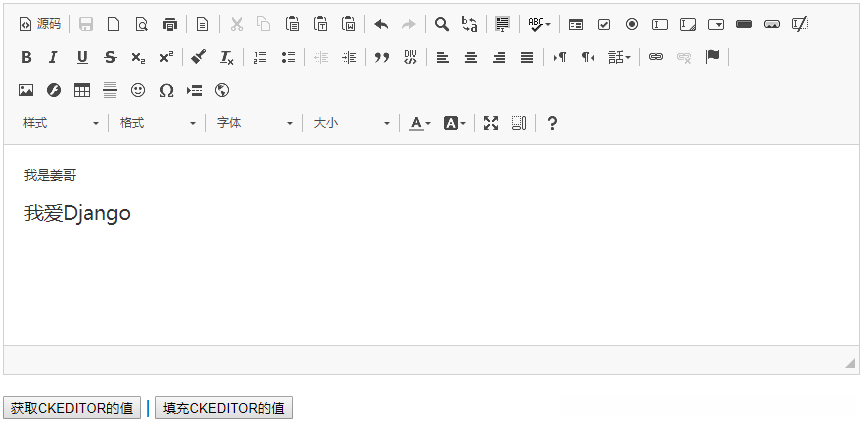Insert a table
The height and width of the screenshot is (427, 865).
tap(82, 90)
